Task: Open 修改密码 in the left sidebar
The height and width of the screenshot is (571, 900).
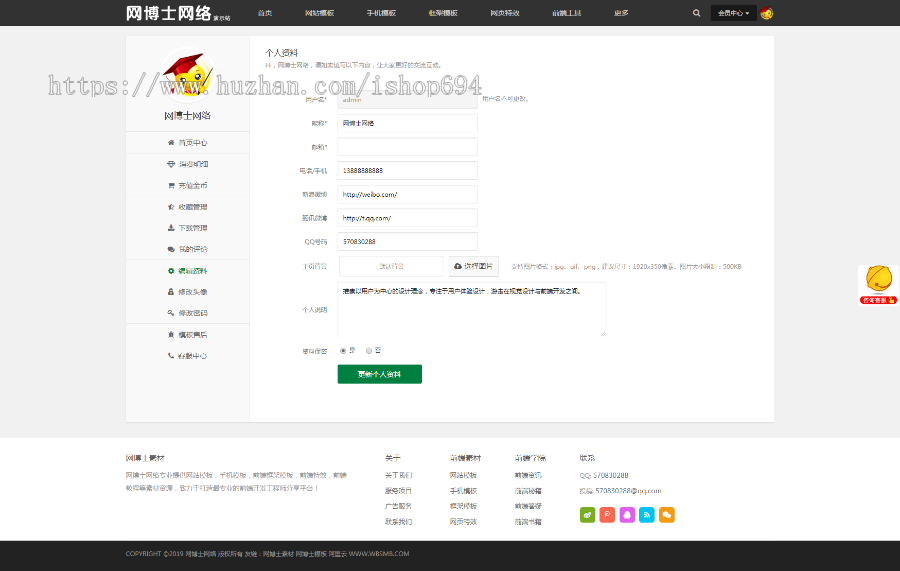Action: pos(188,313)
